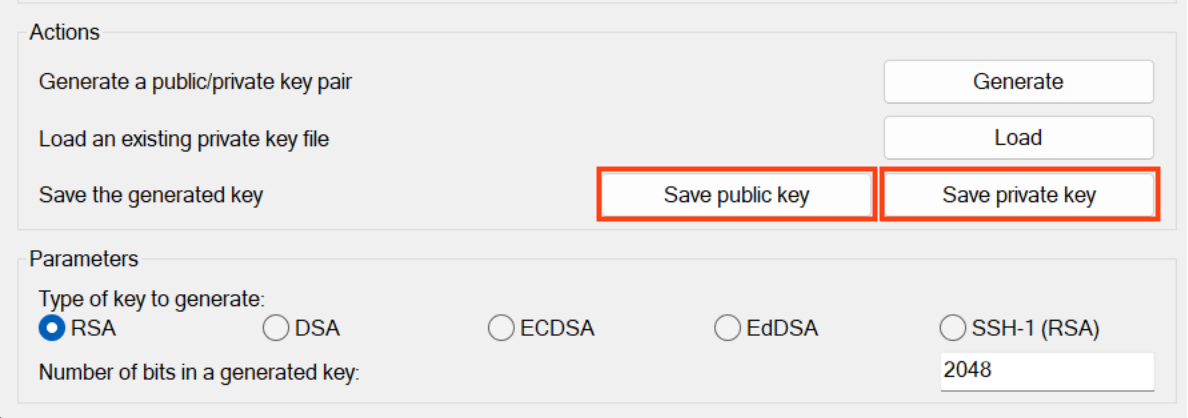The width and height of the screenshot is (1188, 418).
Task: Choose the DSA radio circle
Action: tap(275, 328)
